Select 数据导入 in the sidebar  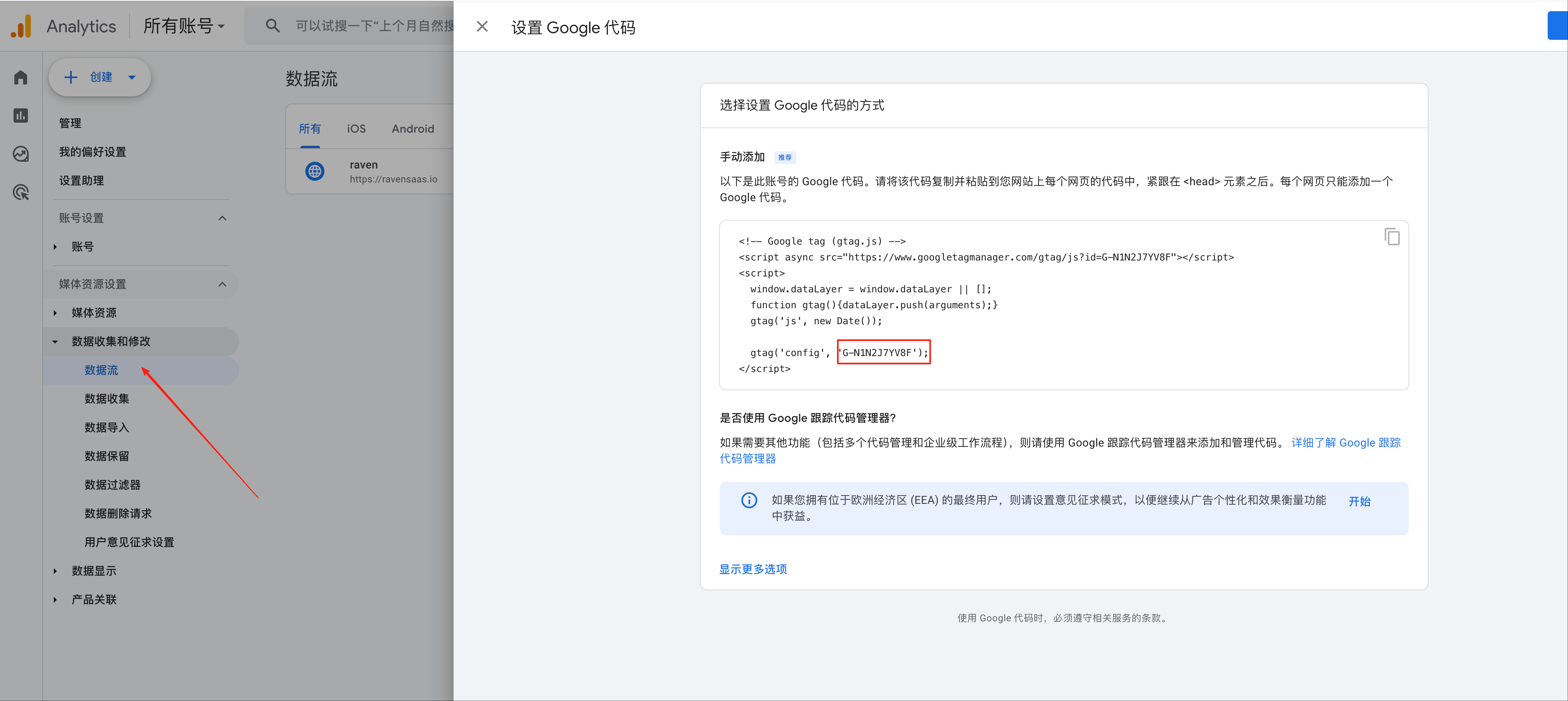point(106,427)
